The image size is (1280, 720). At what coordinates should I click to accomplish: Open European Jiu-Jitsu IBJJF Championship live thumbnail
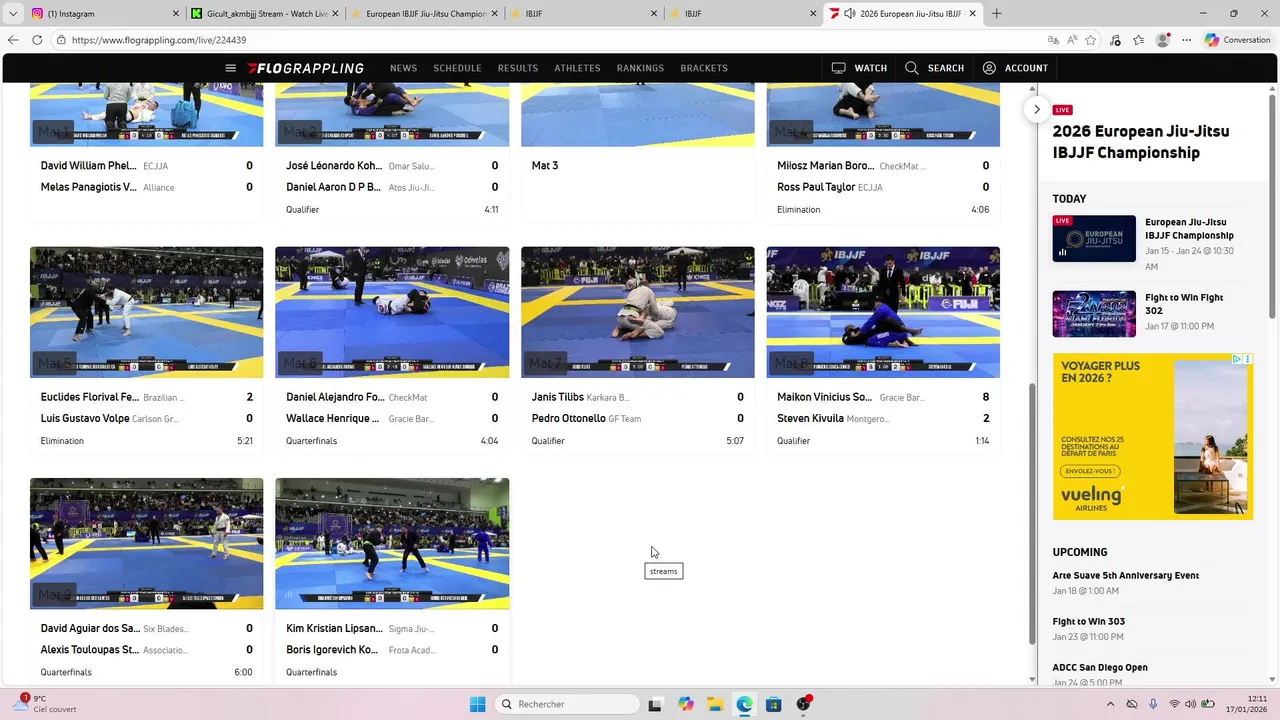click(x=1094, y=238)
